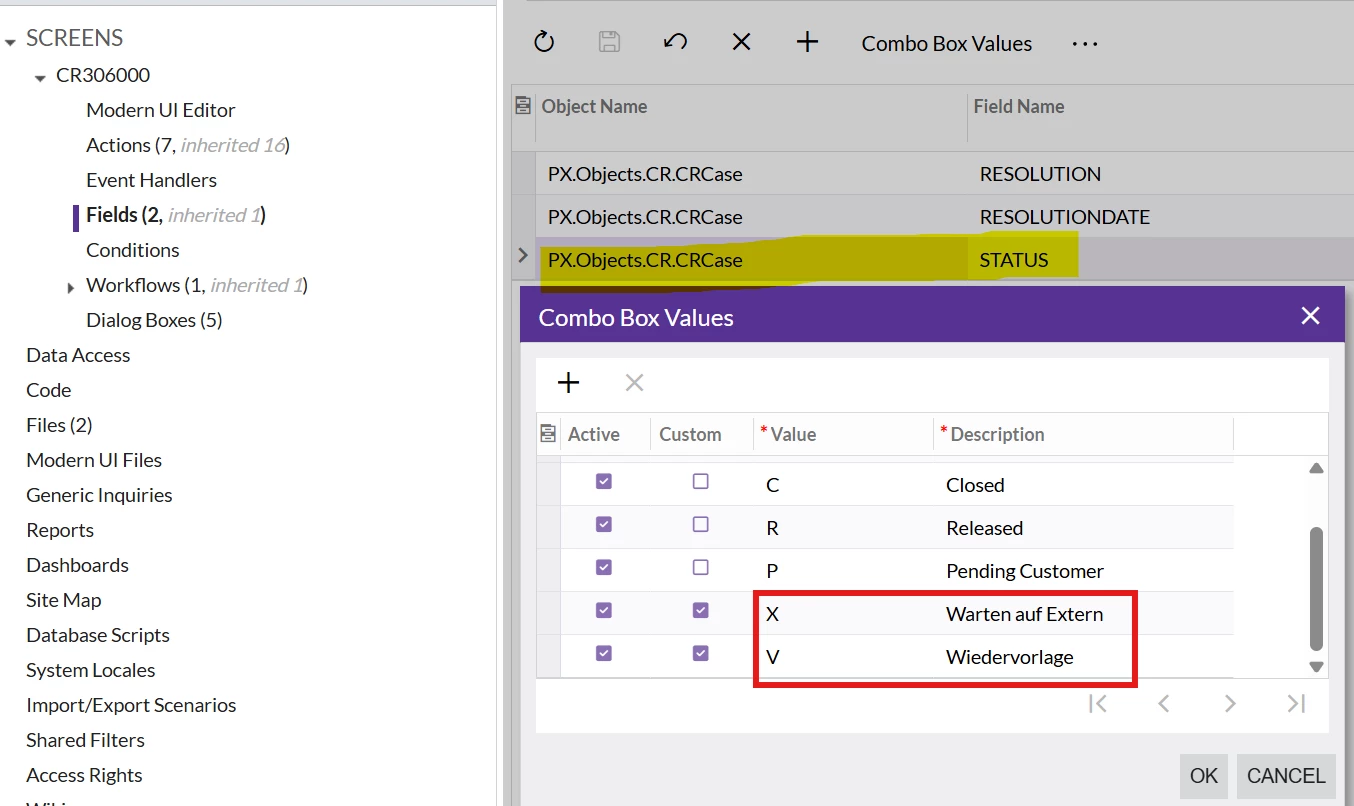Toggle Custom checkbox for Pending Customer
This screenshot has width=1354, height=806.
point(700,568)
